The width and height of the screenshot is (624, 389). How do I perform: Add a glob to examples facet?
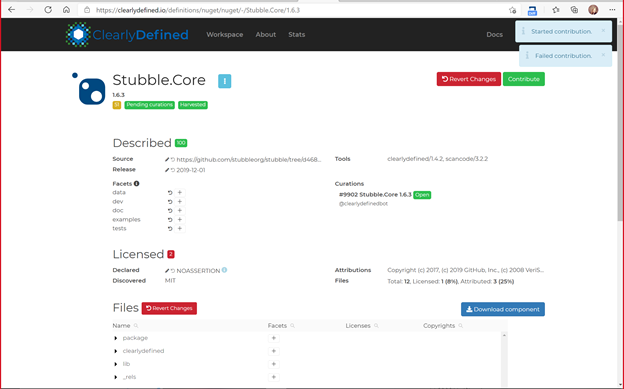click(x=179, y=220)
